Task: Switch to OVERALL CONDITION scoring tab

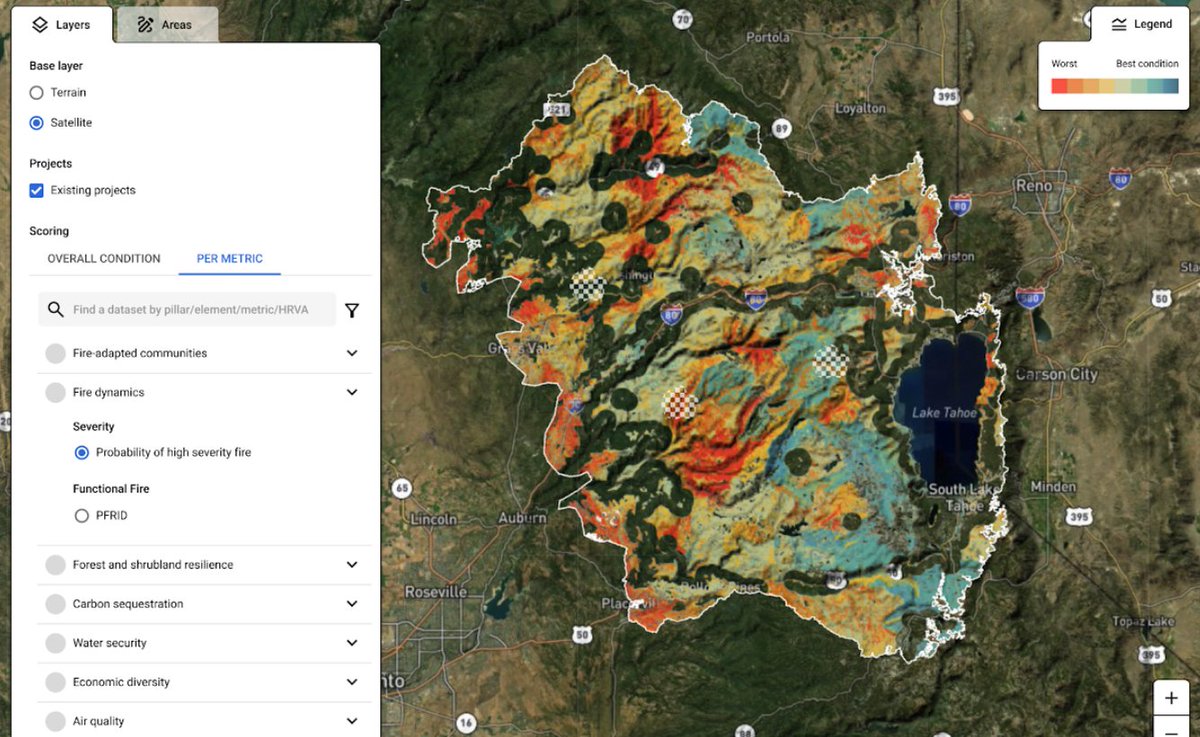Action: 104,258
